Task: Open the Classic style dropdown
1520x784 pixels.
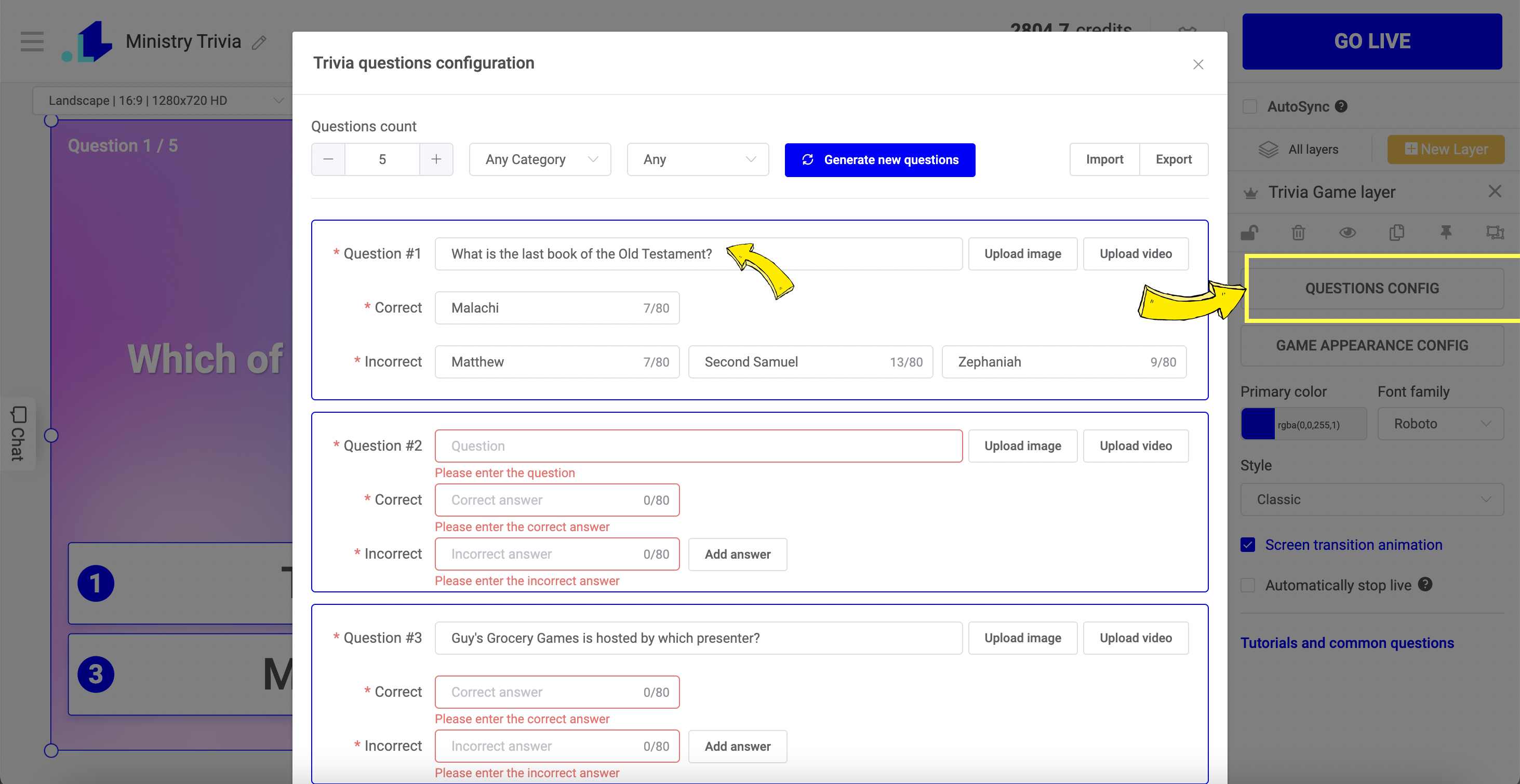Action: [1371, 499]
